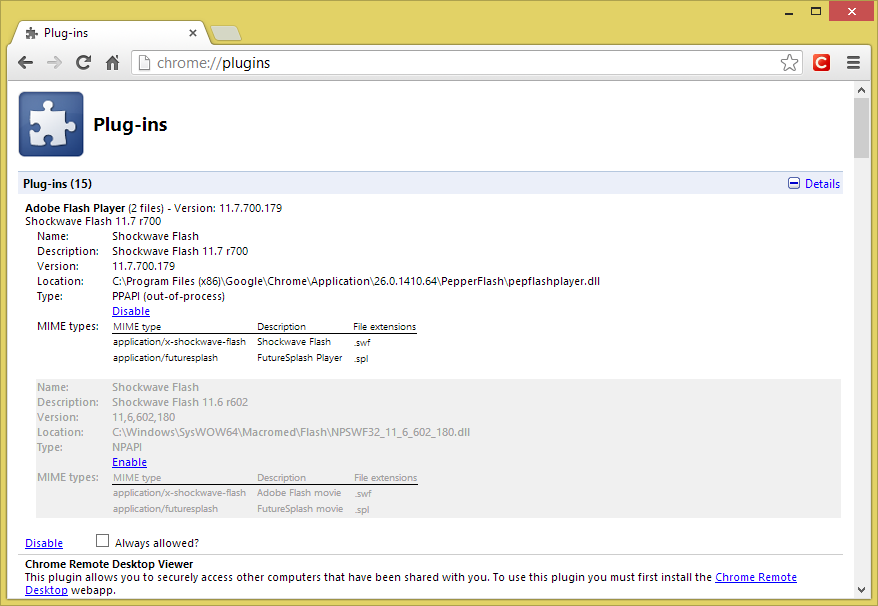878x606 pixels.
Task: Click the 'FutureSplash movie' description cell
Action: pos(300,509)
